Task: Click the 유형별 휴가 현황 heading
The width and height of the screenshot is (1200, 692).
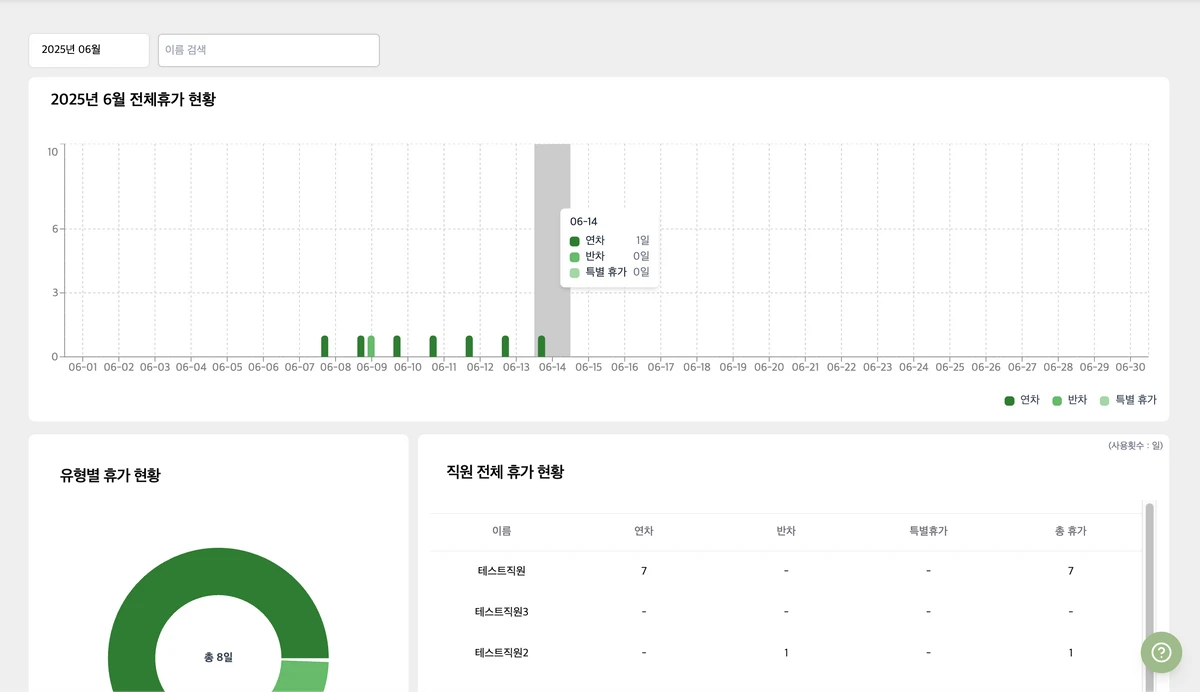Action: tap(110, 475)
